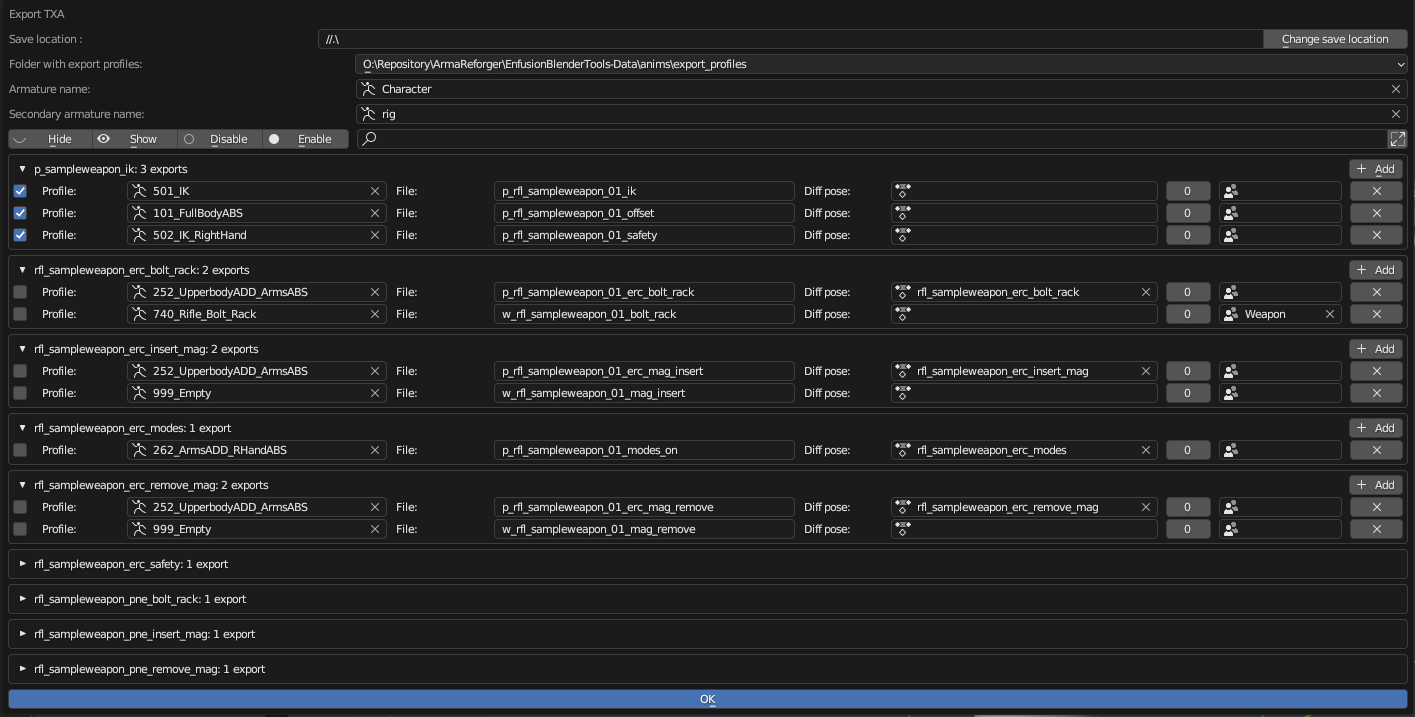Remove the 740_Rifle_Bolt_Rack export row

point(1376,314)
